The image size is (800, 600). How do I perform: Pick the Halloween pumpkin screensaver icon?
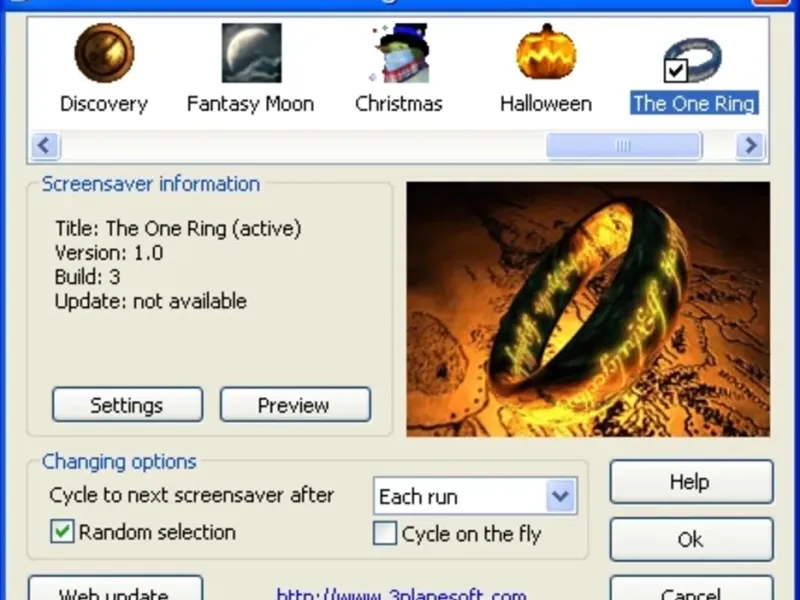point(546,52)
